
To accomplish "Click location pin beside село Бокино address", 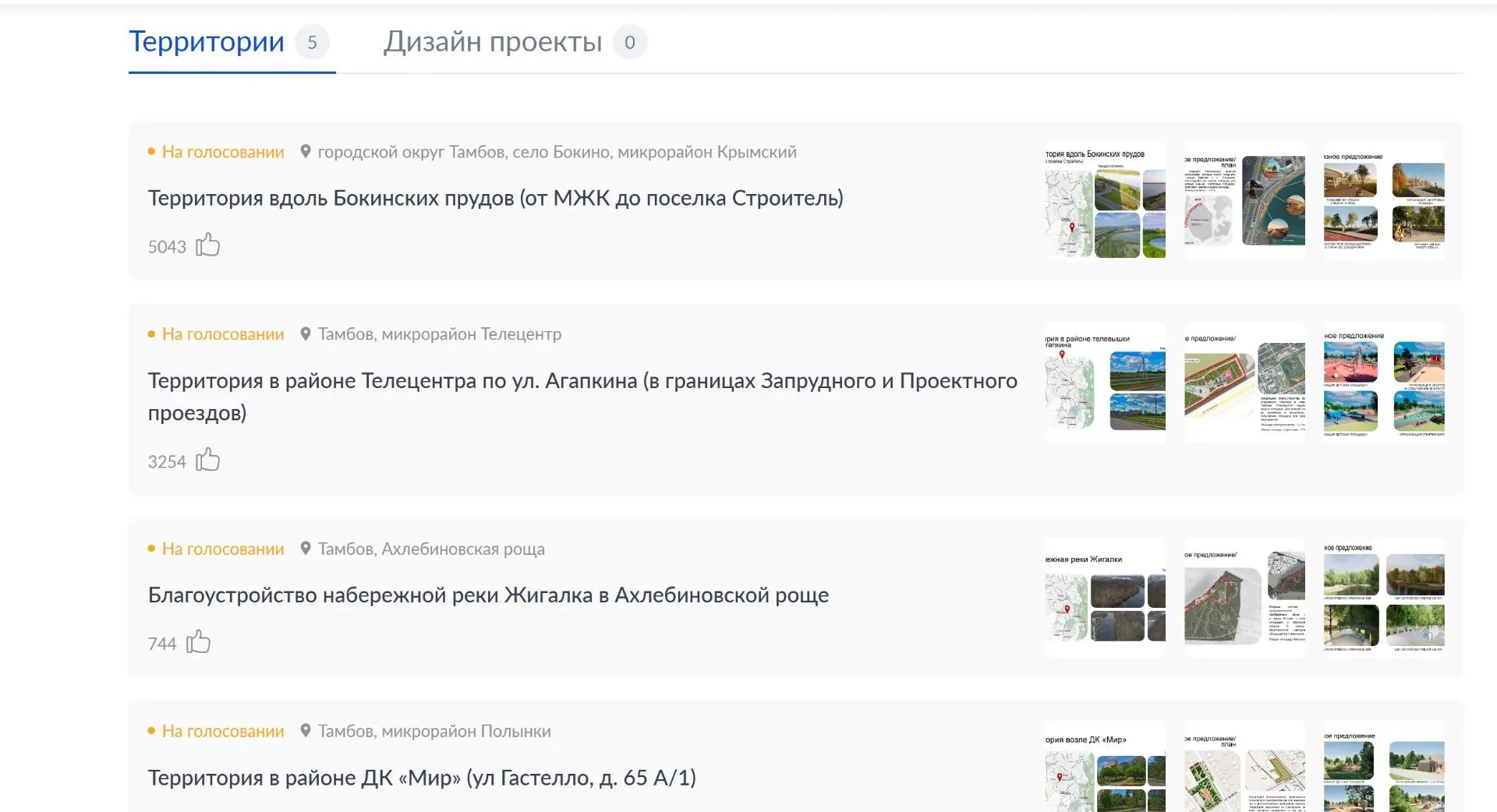I will click(306, 152).
